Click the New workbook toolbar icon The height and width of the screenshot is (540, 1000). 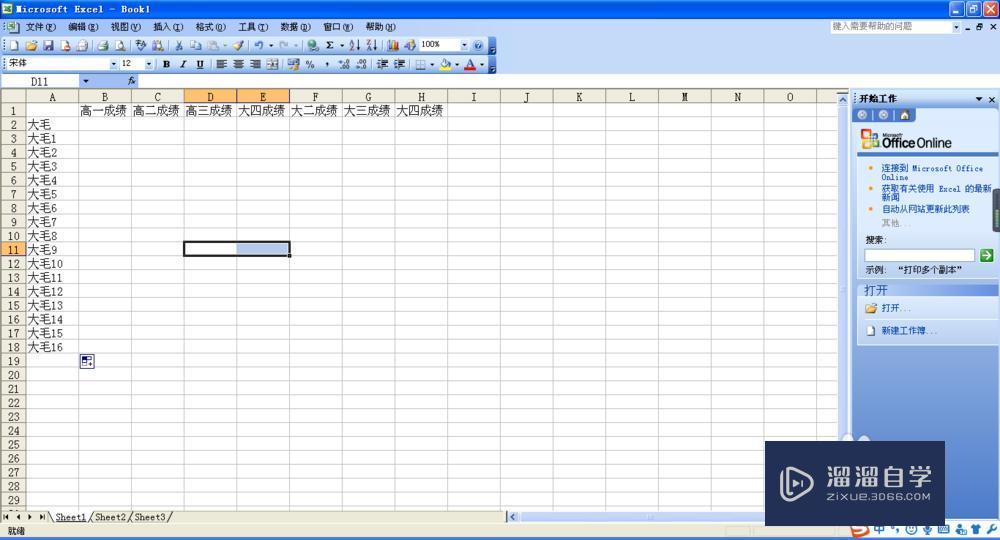point(14,46)
